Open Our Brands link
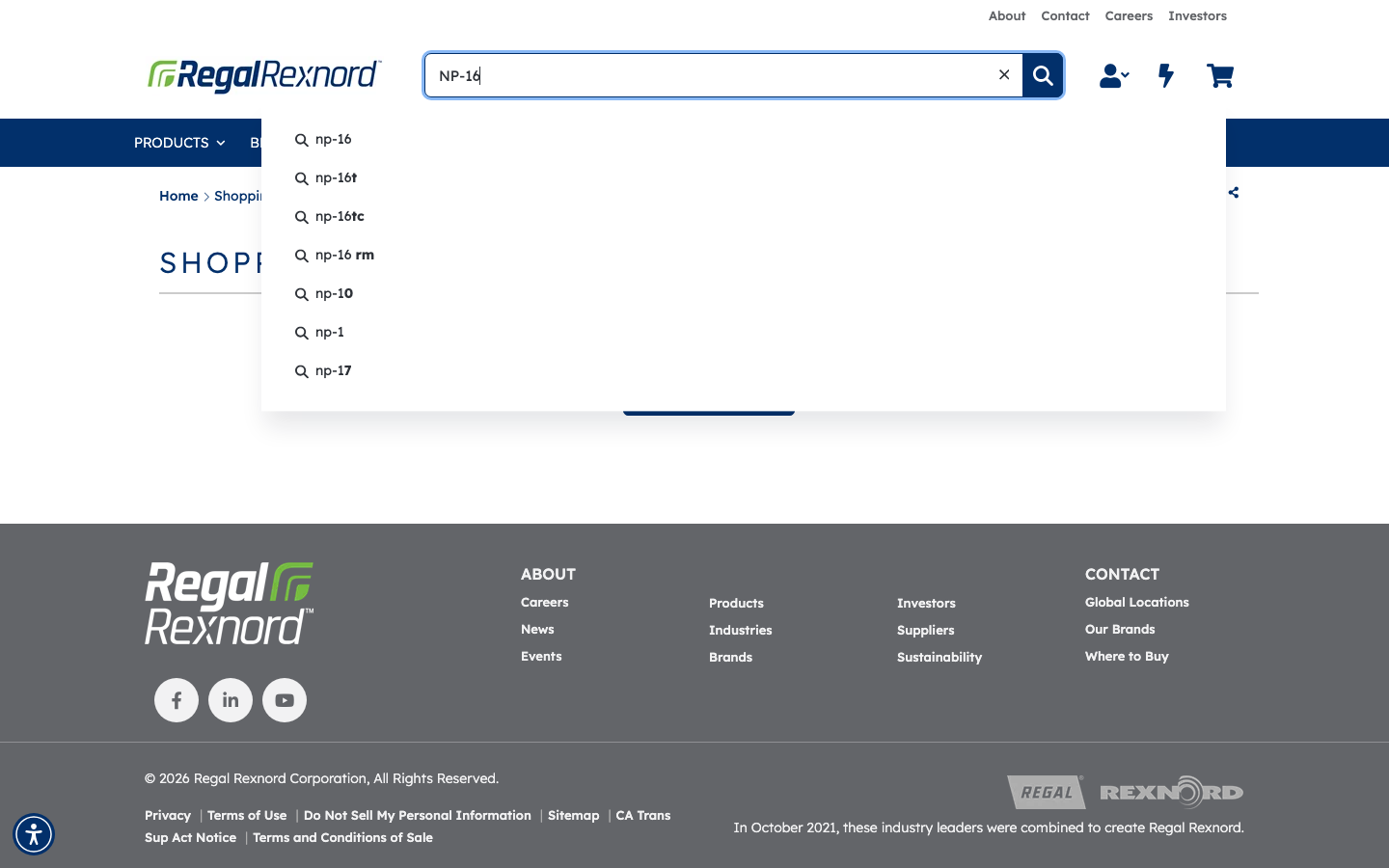Image resolution: width=1389 pixels, height=868 pixels. [1120, 629]
